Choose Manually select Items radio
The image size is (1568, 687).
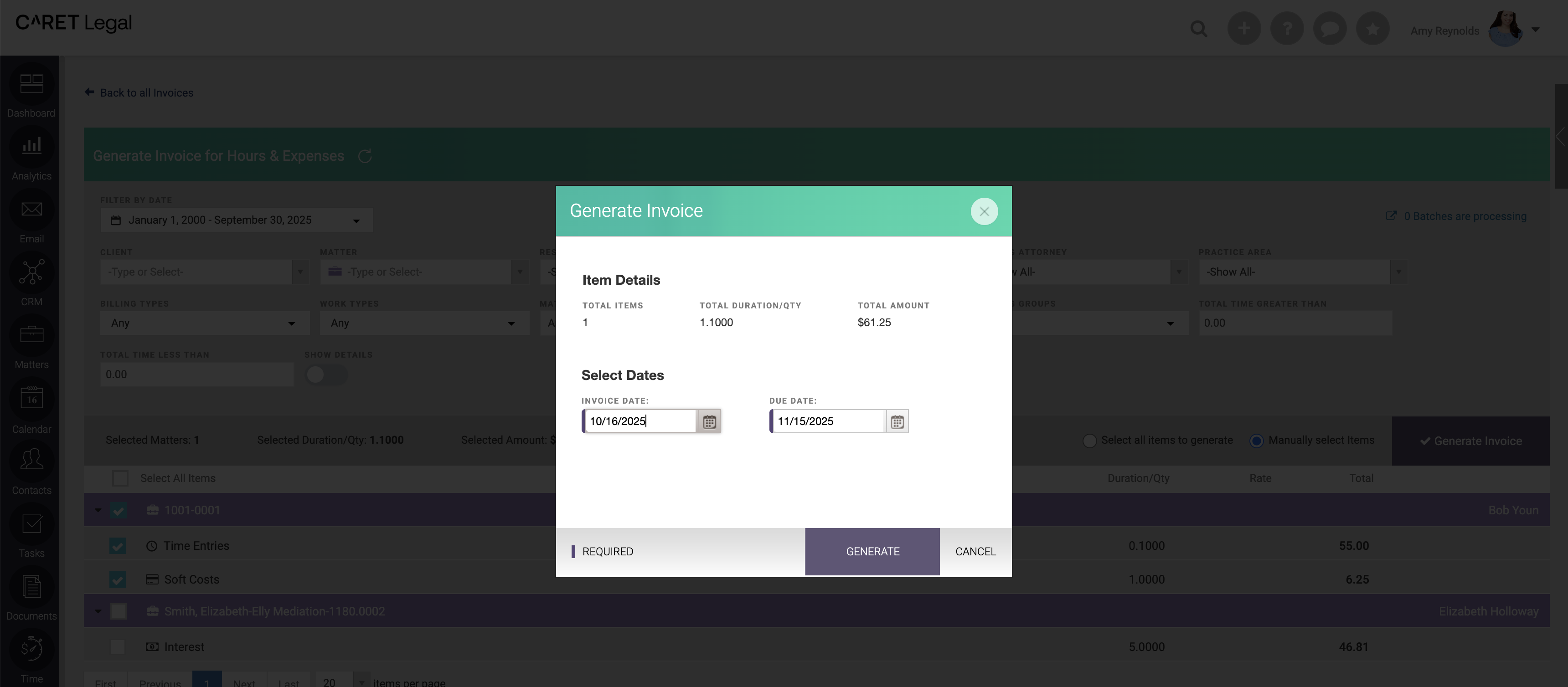tap(1256, 441)
